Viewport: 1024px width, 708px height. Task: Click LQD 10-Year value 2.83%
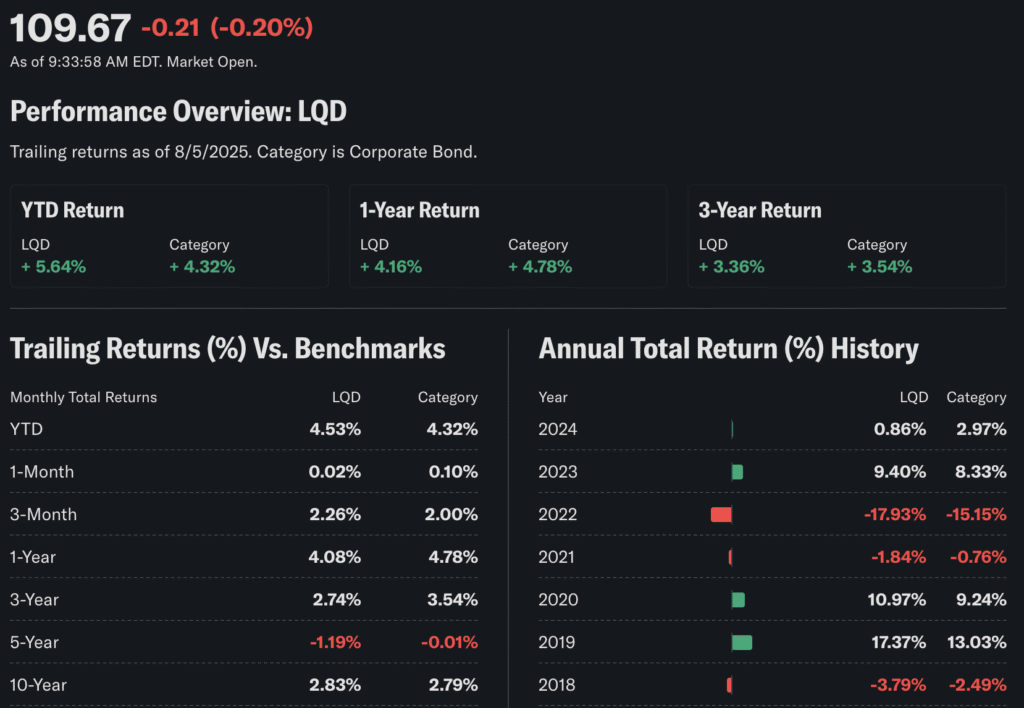click(x=335, y=685)
